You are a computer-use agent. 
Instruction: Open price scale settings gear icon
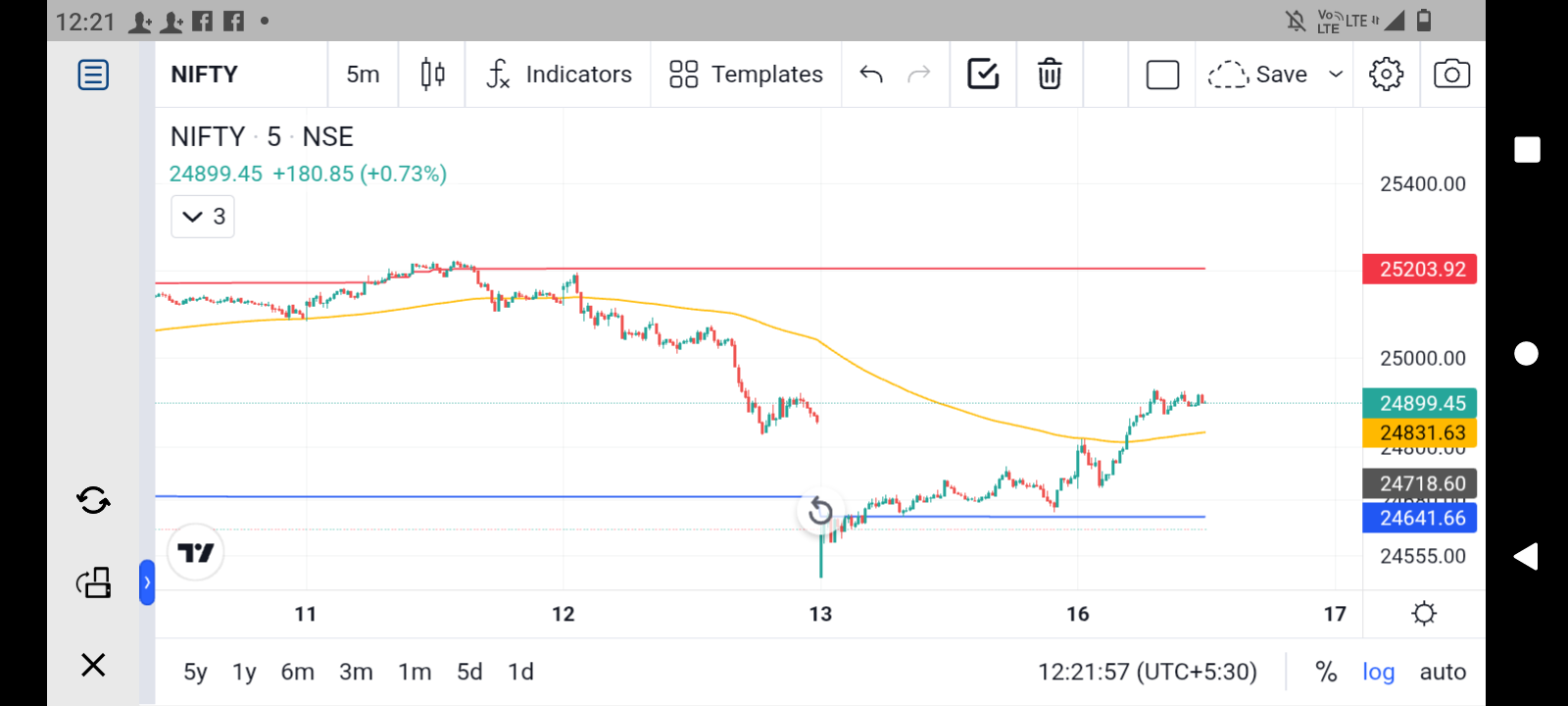click(x=1424, y=614)
